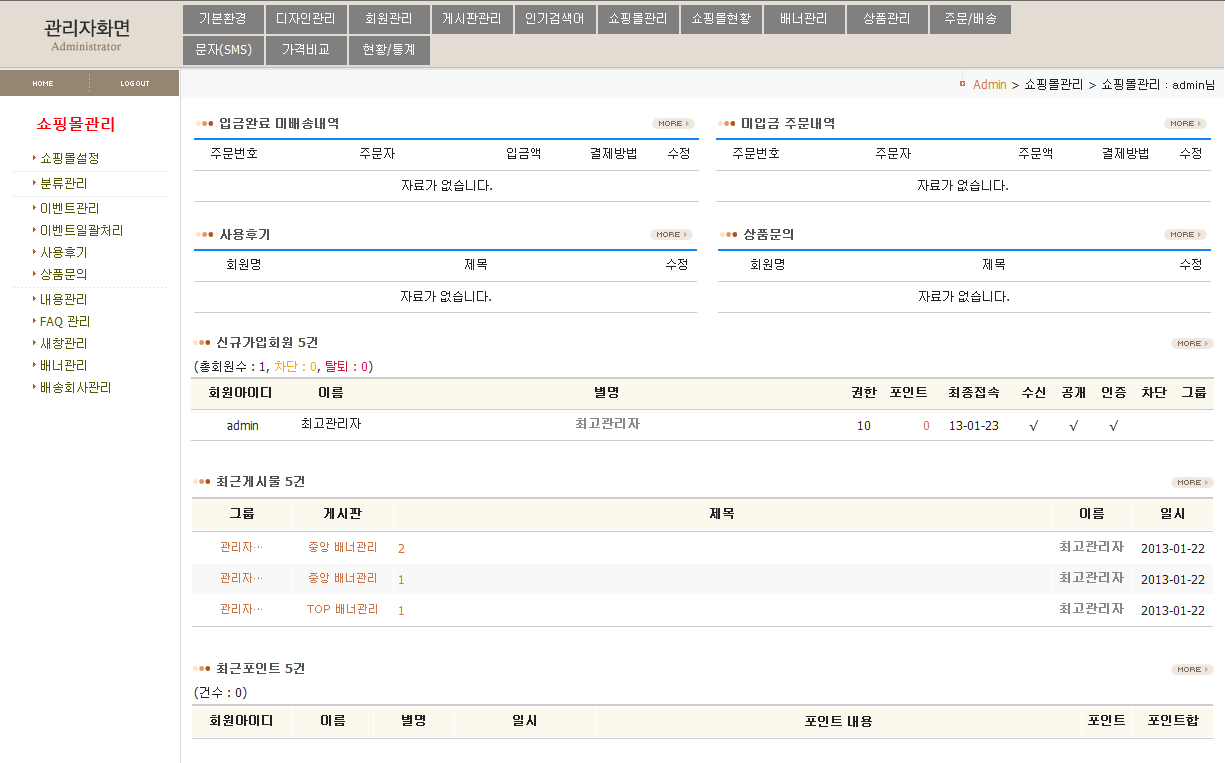The height and width of the screenshot is (763, 1225).
Task: Expand 이벤트관리 in the left sidebar
Action: point(69,209)
